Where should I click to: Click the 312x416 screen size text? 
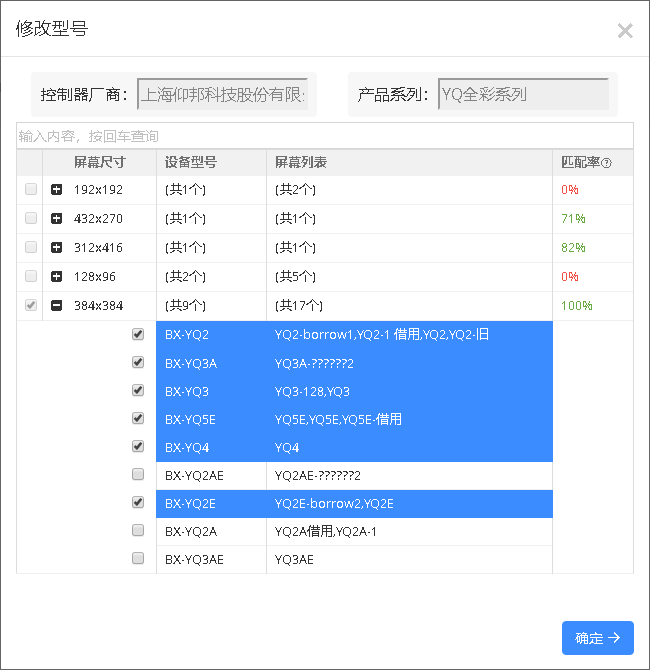[98, 247]
